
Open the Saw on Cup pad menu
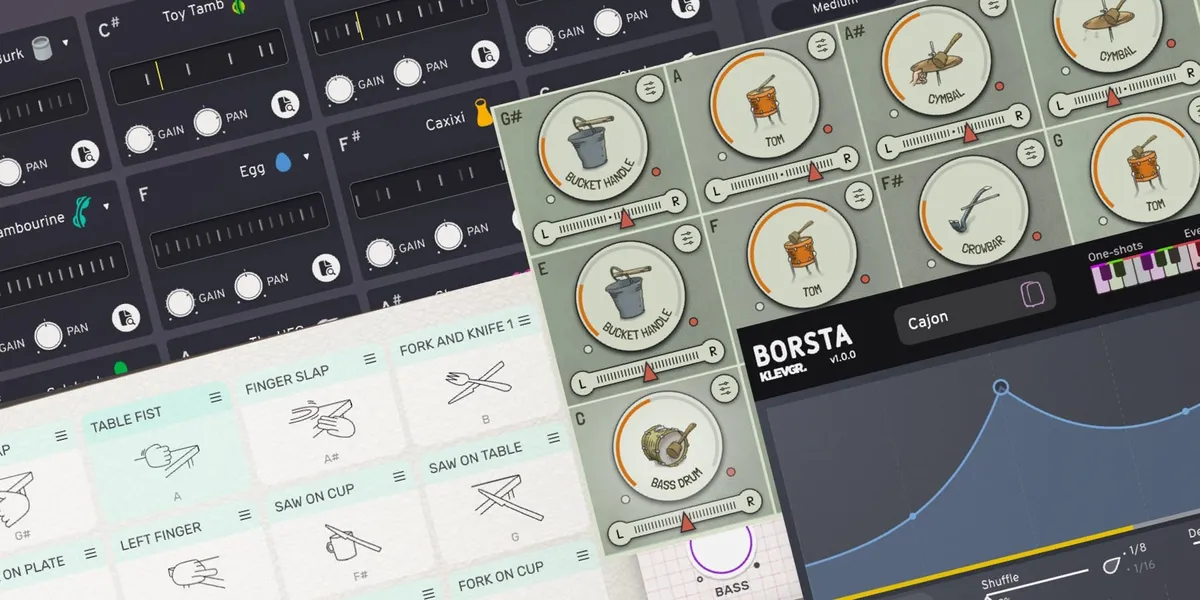tap(398, 478)
